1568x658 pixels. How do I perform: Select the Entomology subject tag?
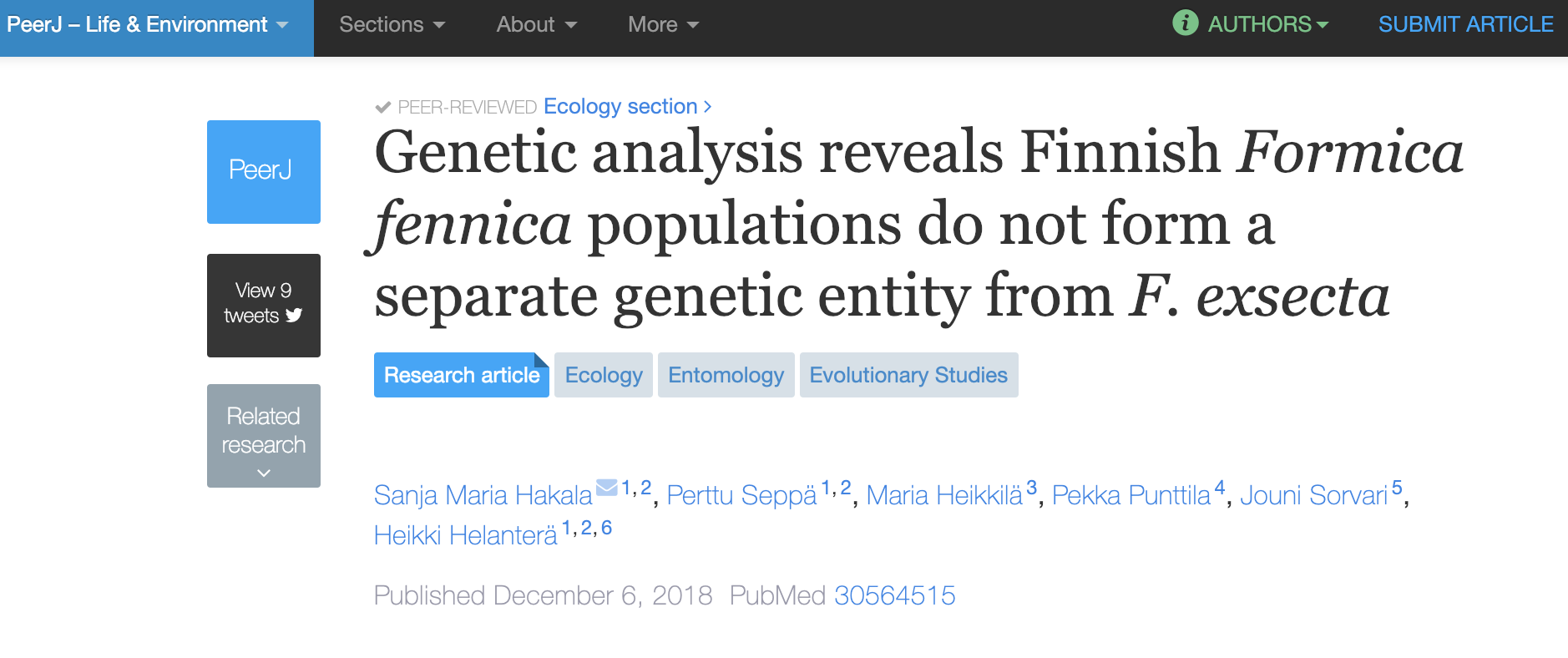(x=726, y=375)
